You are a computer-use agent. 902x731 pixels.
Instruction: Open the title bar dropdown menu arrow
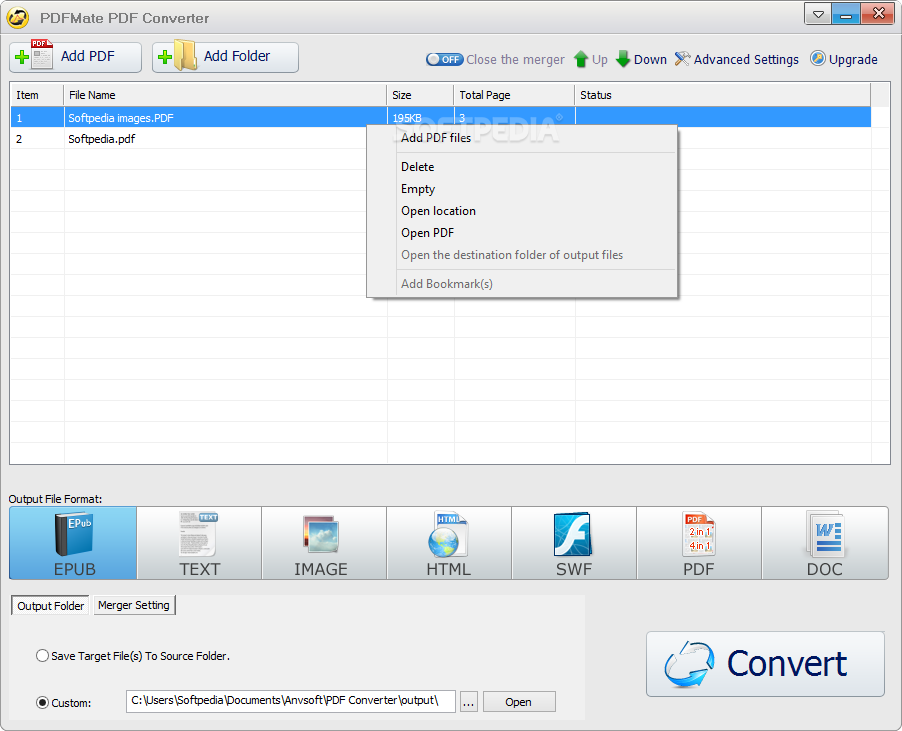817,14
